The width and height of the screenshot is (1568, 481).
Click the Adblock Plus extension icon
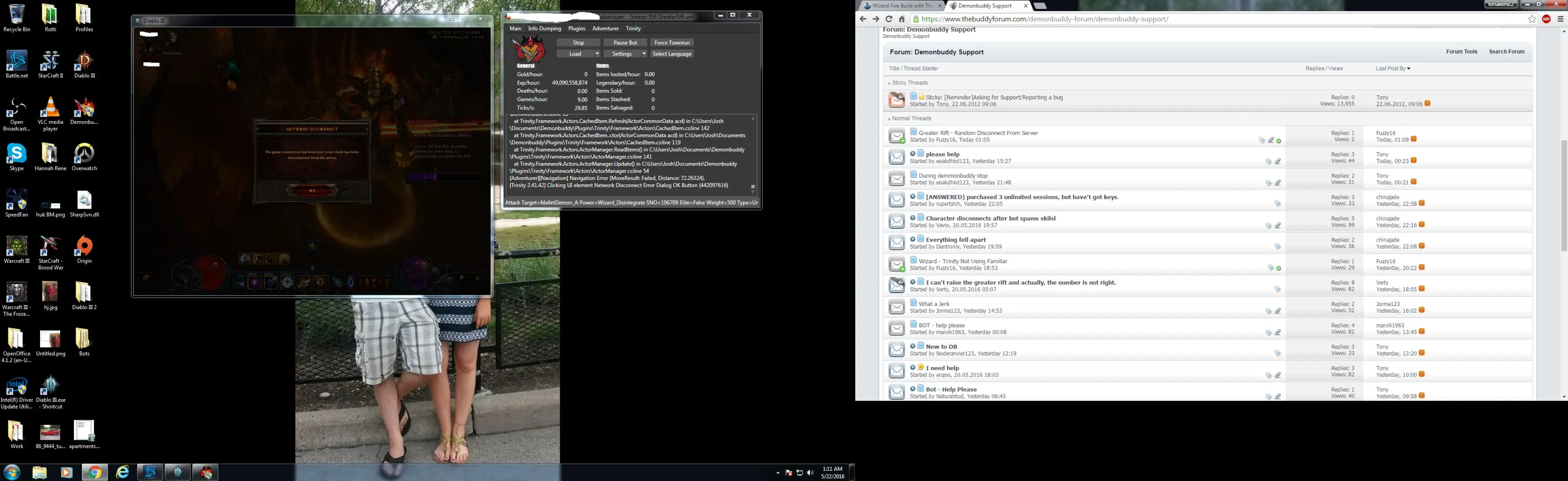click(1546, 19)
